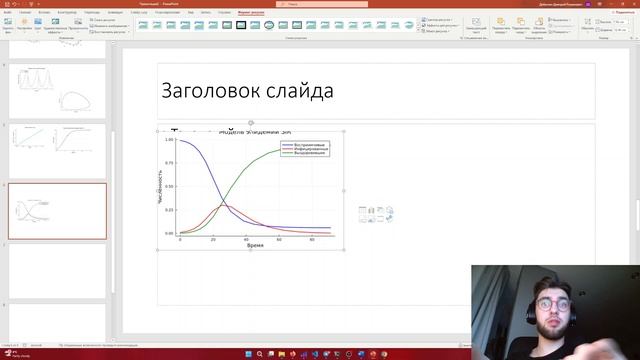Select current slide thumbnail with SIR chart
The width and height of the screenshot is (640, 360).
coord(57,211)
